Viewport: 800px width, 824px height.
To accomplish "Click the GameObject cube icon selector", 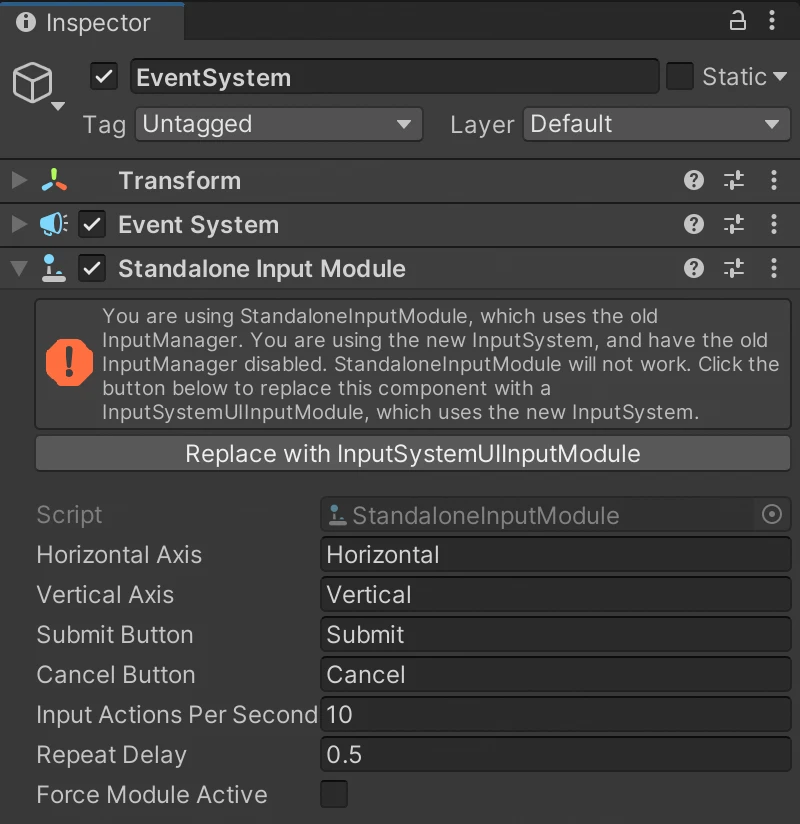I will pyautogui.click(x=34, y=84).
